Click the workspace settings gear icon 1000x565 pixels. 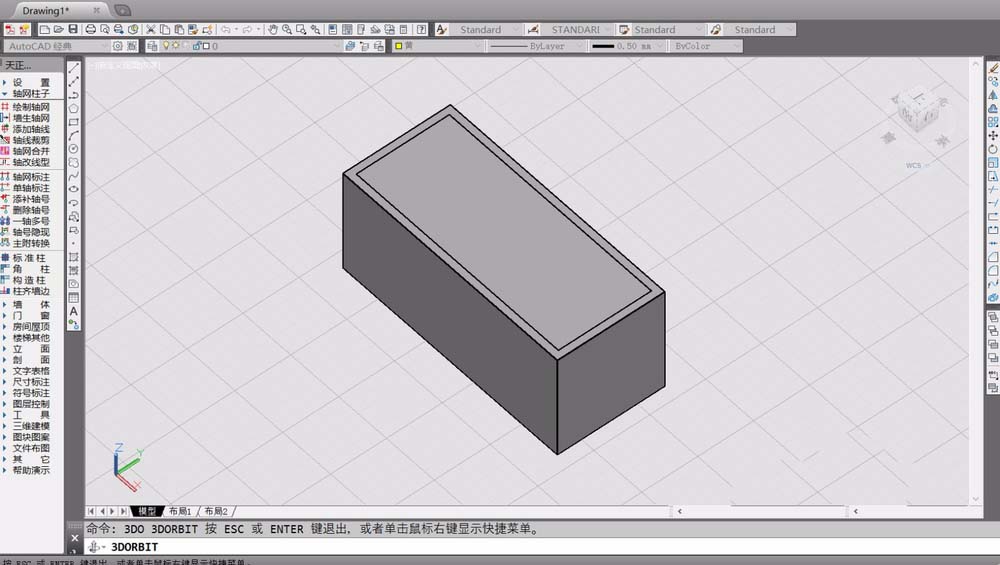click(x=117, y=46)
